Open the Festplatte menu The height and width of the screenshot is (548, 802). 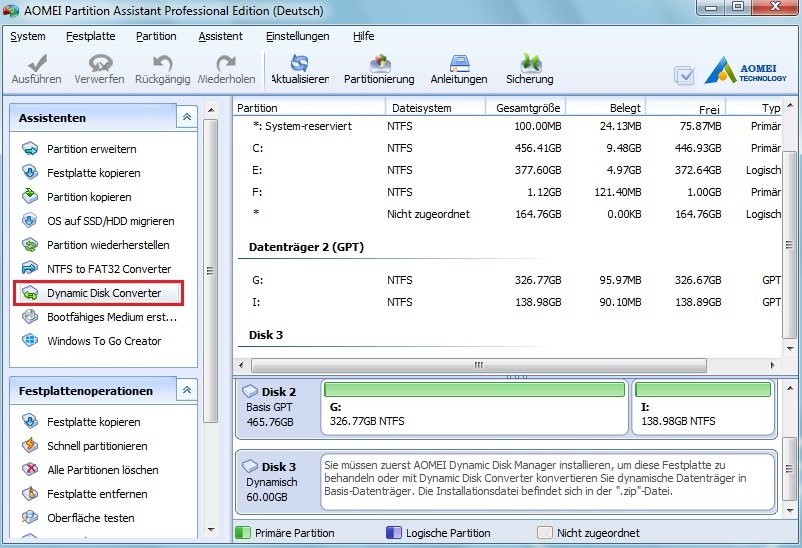90,36
